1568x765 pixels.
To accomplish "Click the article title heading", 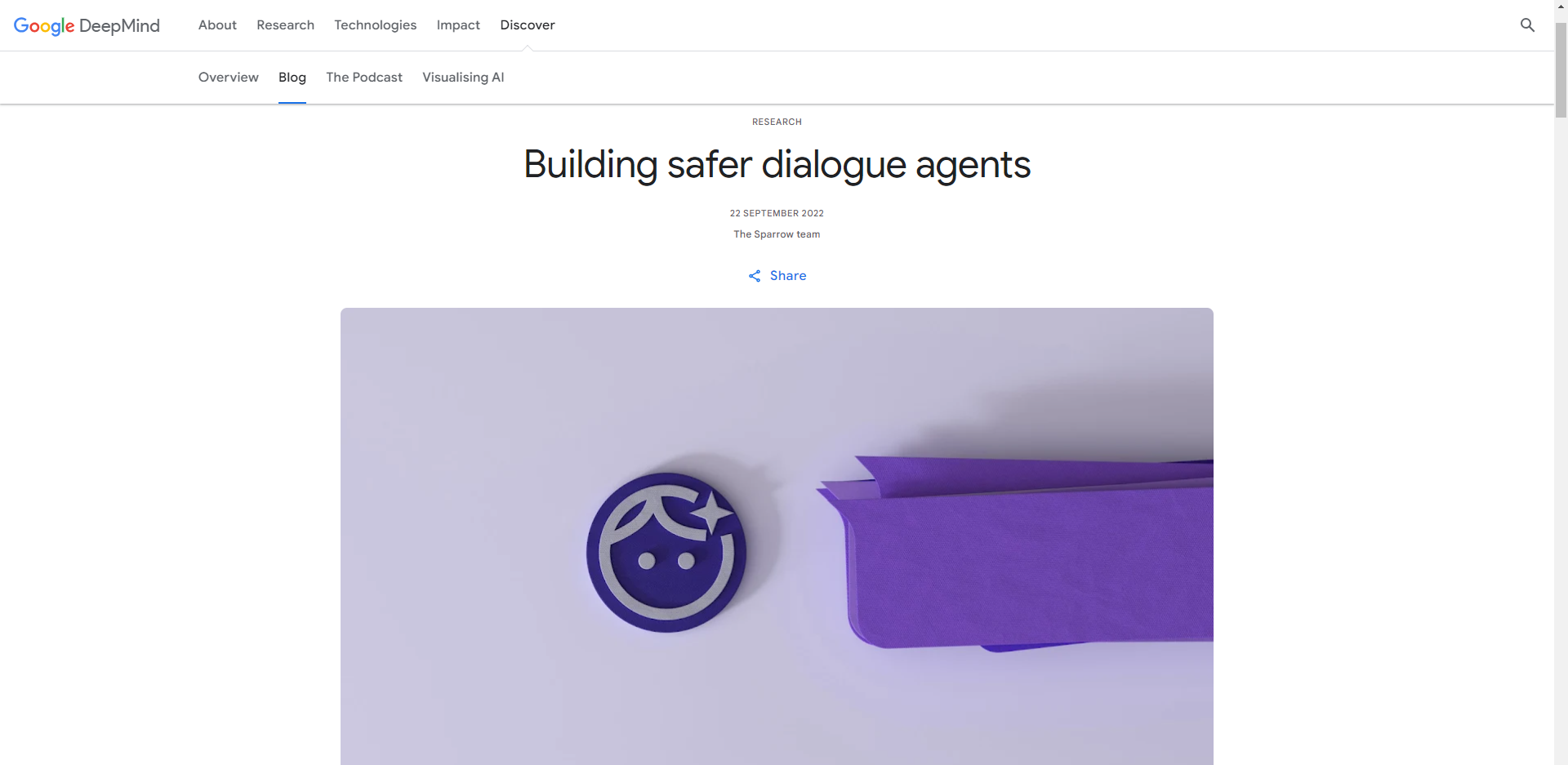I will (777, 165).
